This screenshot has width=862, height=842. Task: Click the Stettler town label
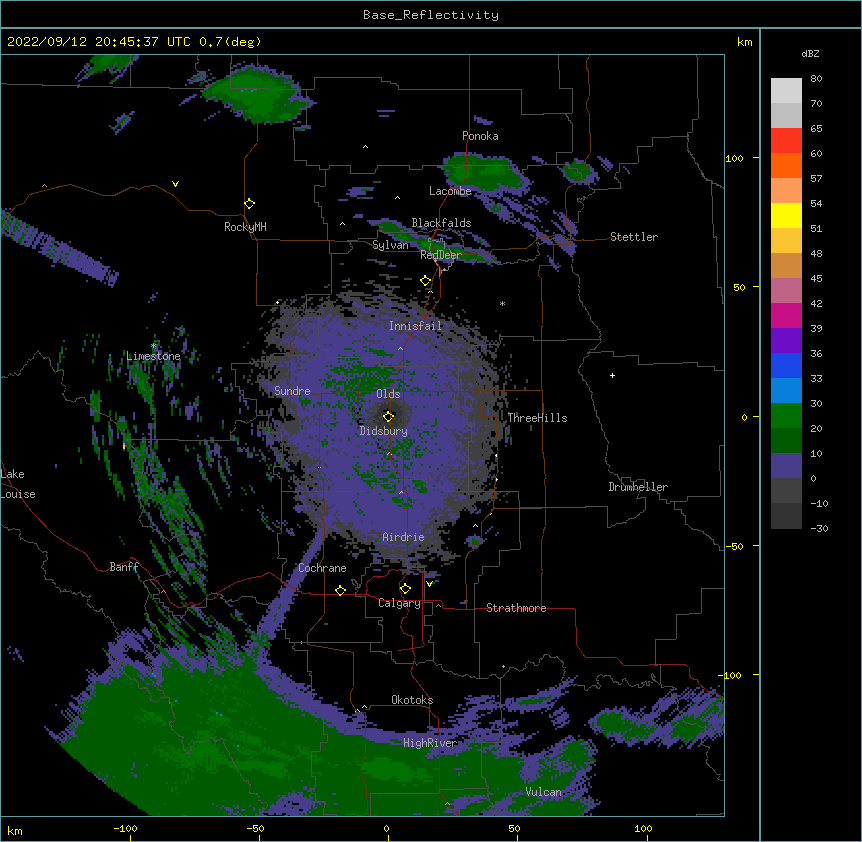(x=634, y=237)
